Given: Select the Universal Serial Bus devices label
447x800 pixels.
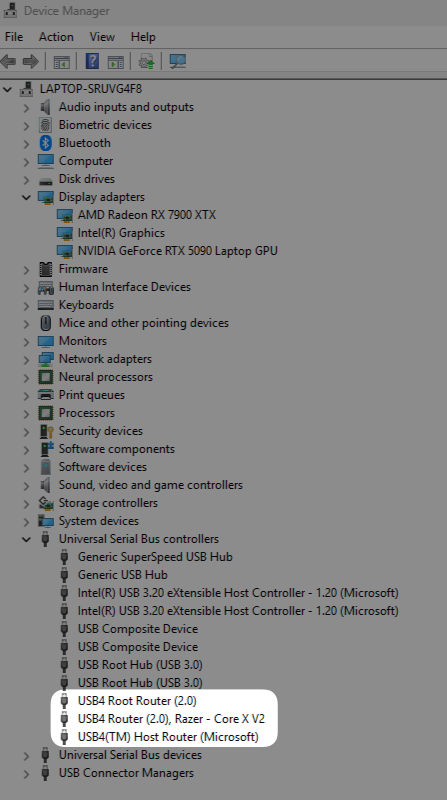Looking at the screenshot, I should (x=130, y=755).
